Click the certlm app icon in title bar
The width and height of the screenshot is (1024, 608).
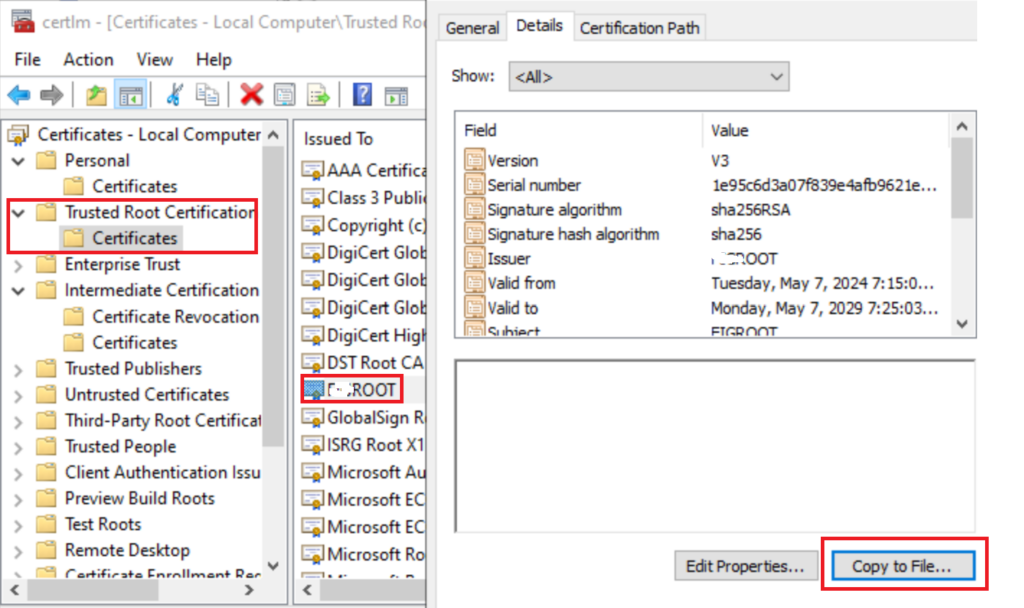pyautogui.click(x=23, y=22)
